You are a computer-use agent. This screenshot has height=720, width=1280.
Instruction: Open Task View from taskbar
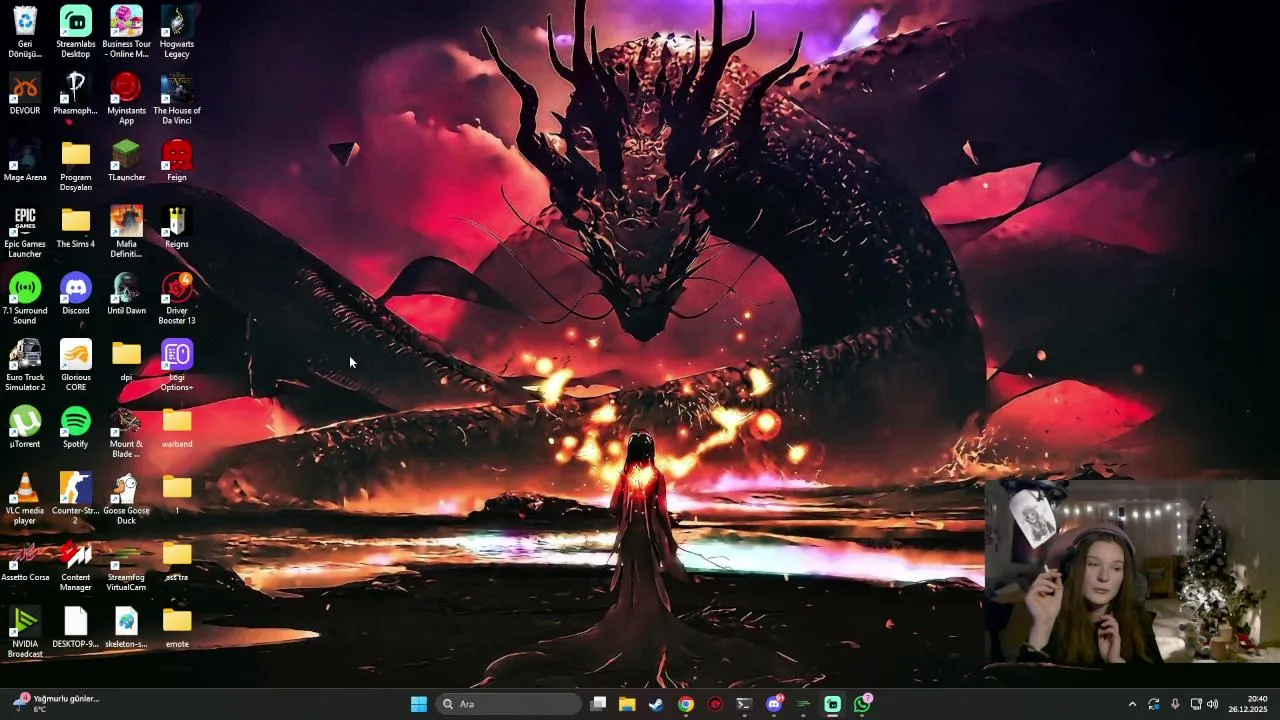[598, 704]
